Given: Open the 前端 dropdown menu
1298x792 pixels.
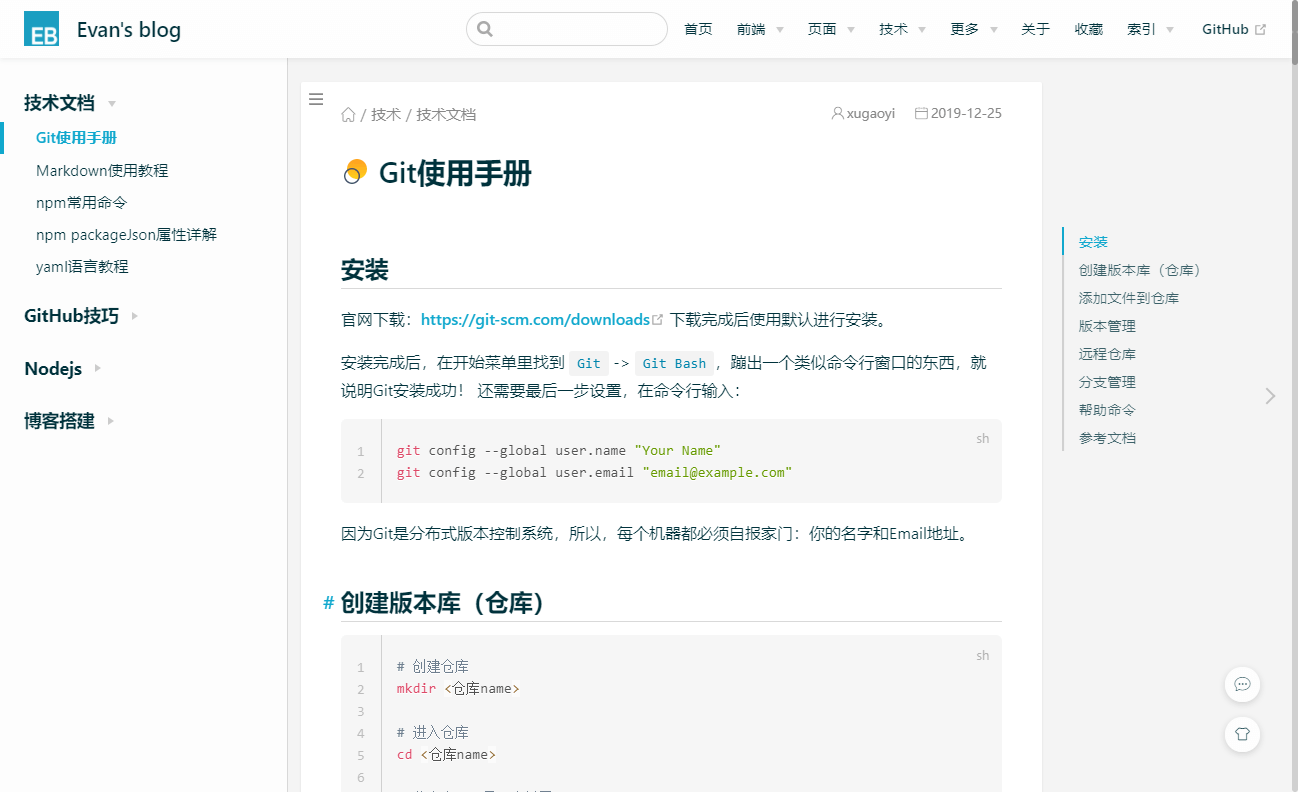Looking at the screenshot, I should 760,29.
